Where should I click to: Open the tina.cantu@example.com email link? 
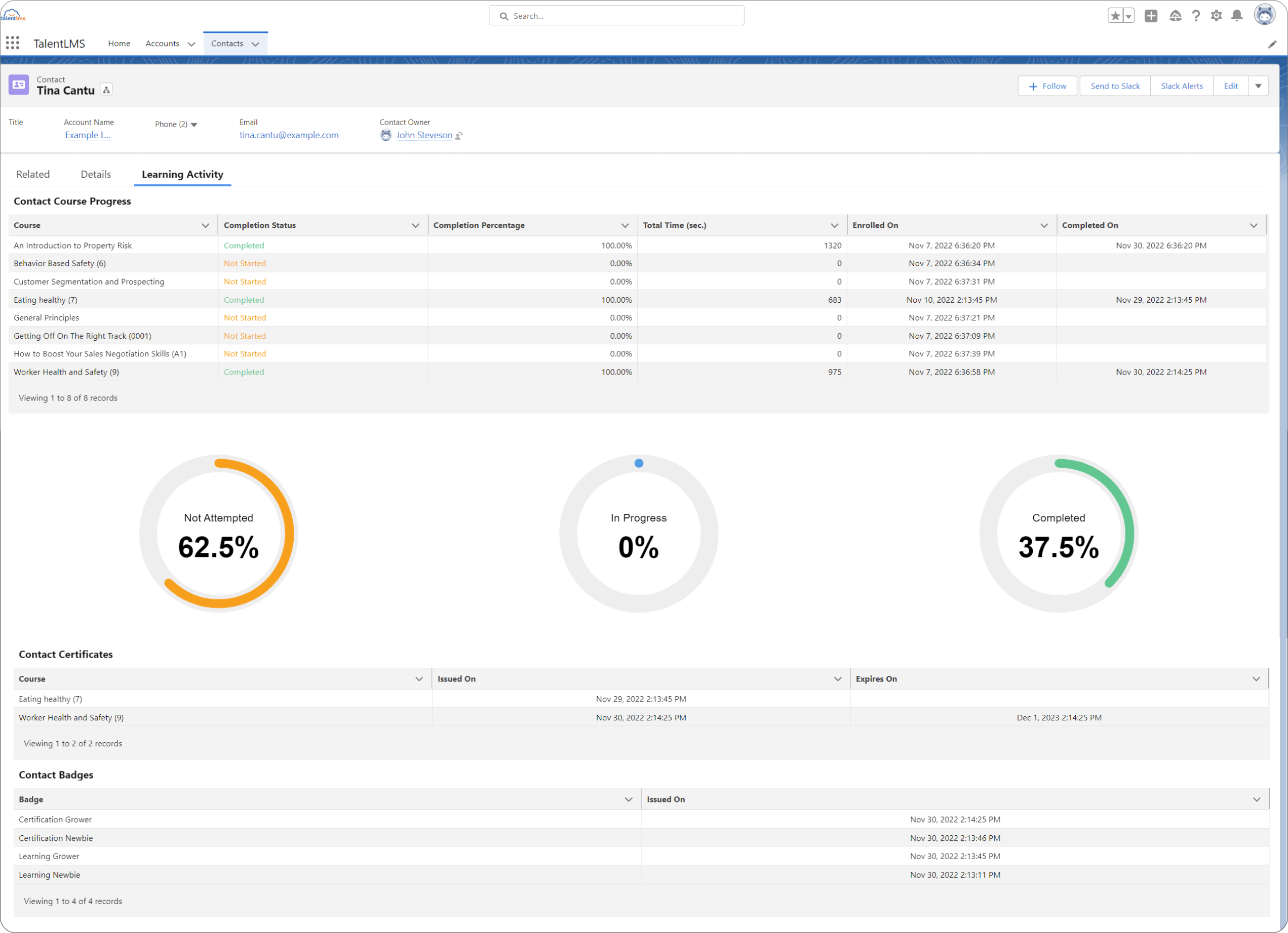tap(289, 135)
